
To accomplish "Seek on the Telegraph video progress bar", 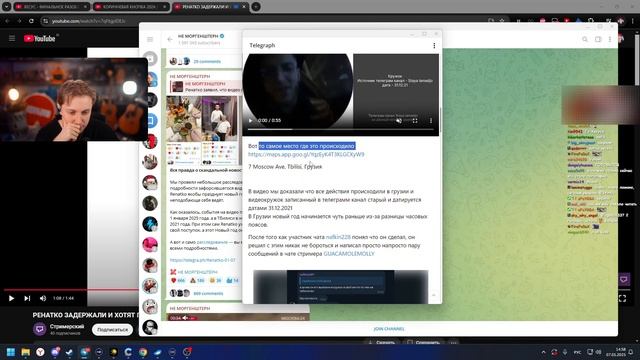I will [x=340, y=129].
